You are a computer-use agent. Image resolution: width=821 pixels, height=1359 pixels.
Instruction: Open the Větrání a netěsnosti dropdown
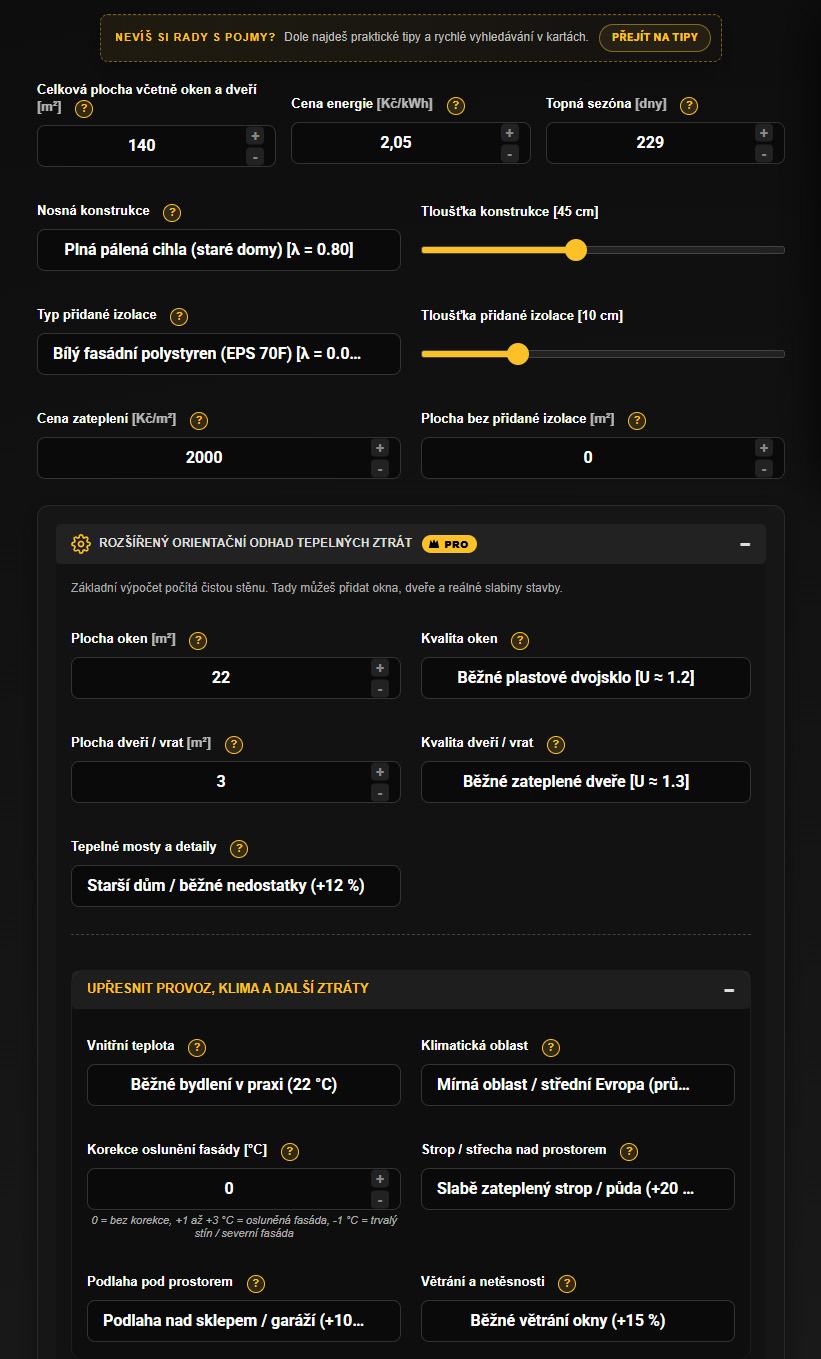pos(578,1321)
